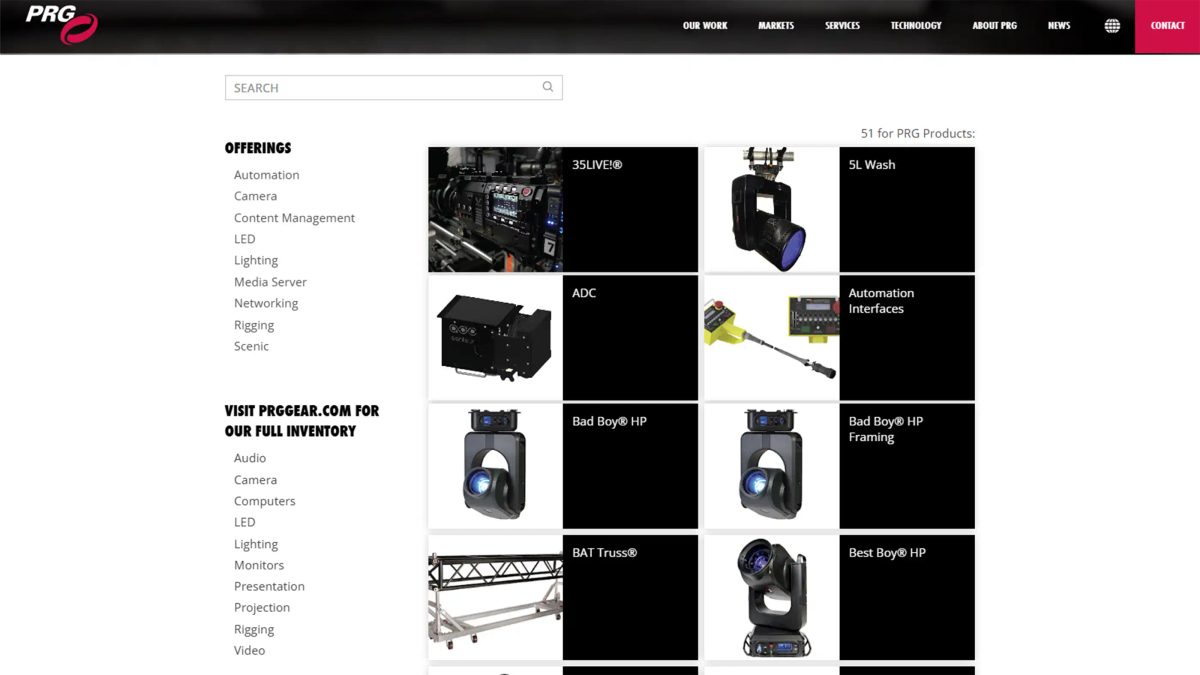Click the Automation Interfaces title
The image size is (1200, 675).
click(x=881, y=301)
